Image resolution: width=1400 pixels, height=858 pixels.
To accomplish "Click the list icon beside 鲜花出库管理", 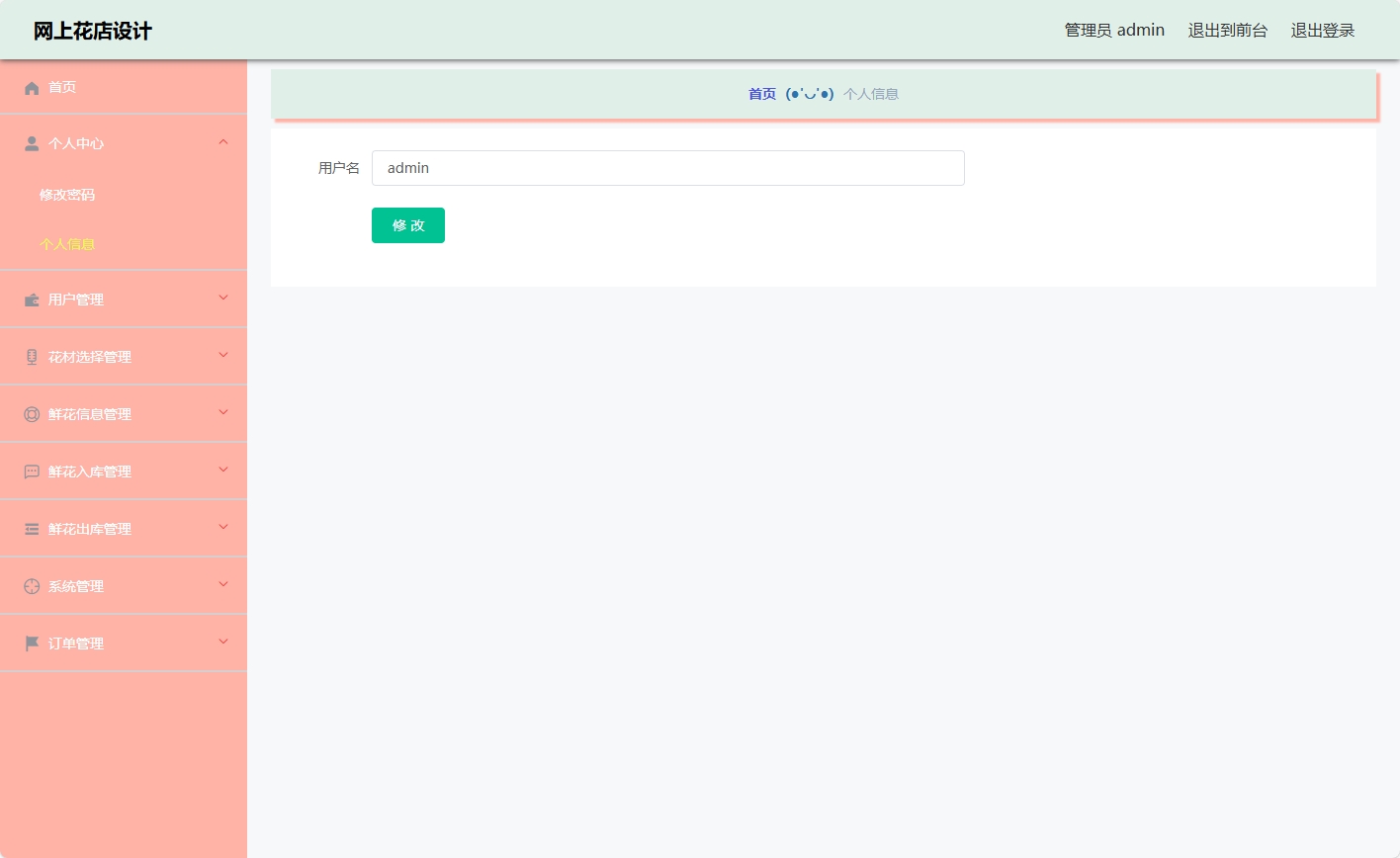I will coord(31,528).
